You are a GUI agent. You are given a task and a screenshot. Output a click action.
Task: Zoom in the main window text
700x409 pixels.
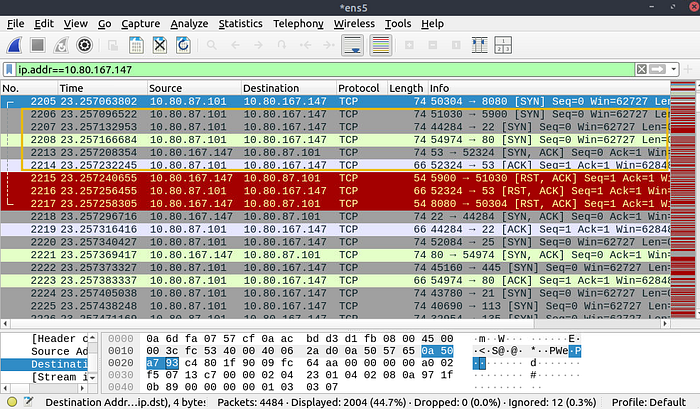(x=409, y=45)
